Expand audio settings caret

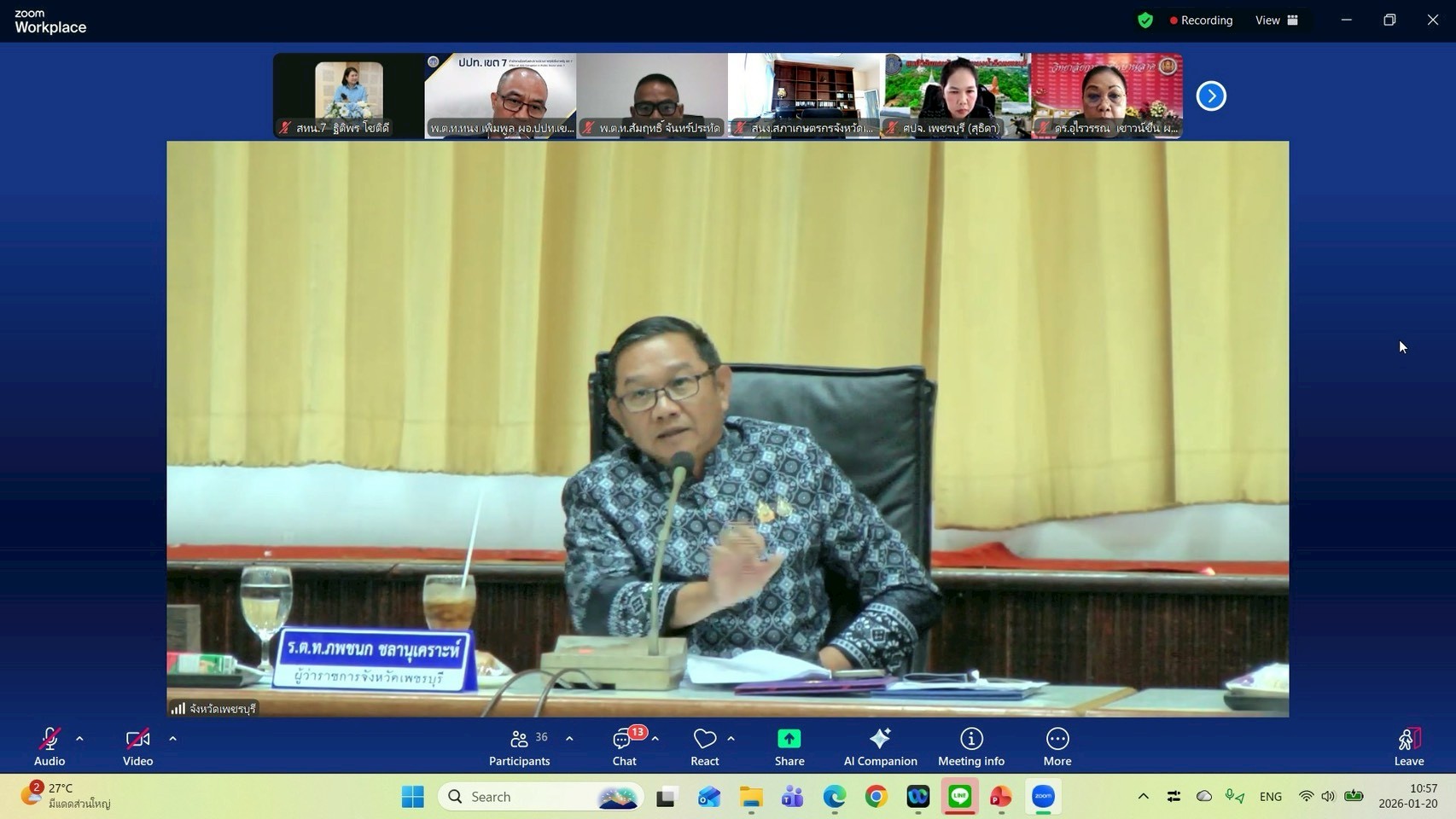pyautogui.click(x=79, y=739)
